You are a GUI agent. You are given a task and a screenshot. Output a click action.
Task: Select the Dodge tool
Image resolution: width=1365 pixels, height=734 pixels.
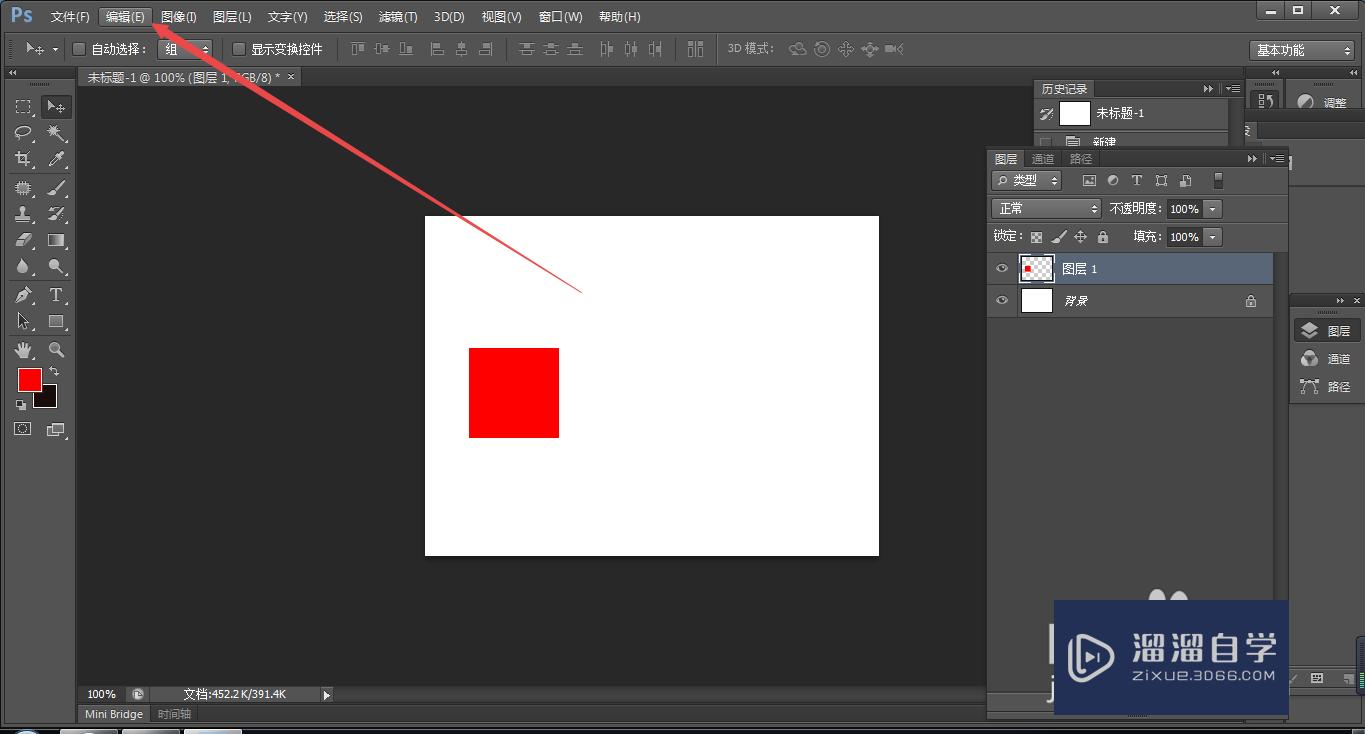point(56,267)
